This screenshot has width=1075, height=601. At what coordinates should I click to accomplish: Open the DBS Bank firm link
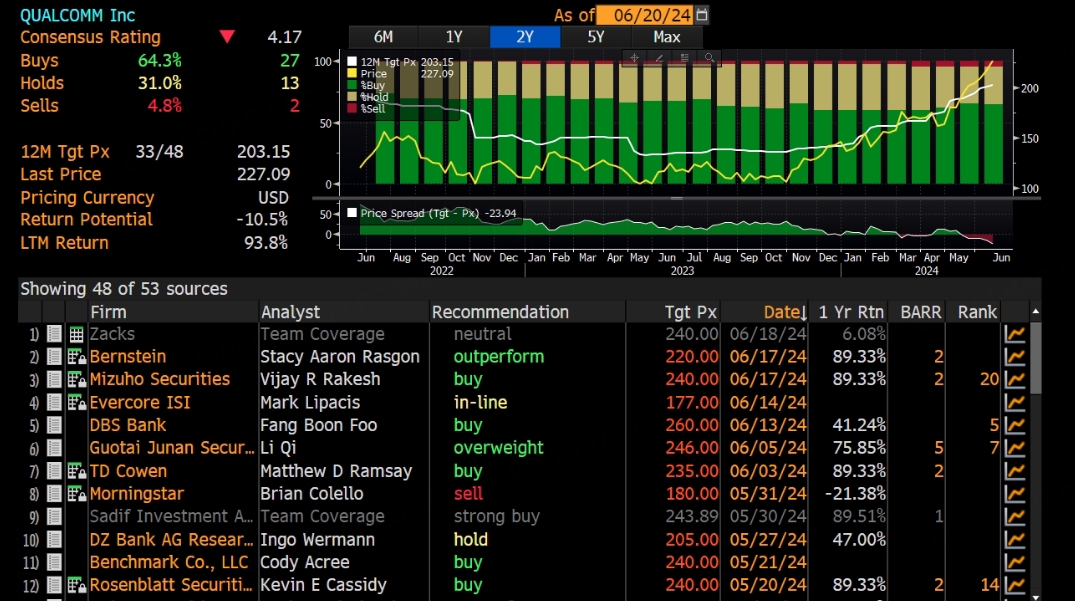128,426
